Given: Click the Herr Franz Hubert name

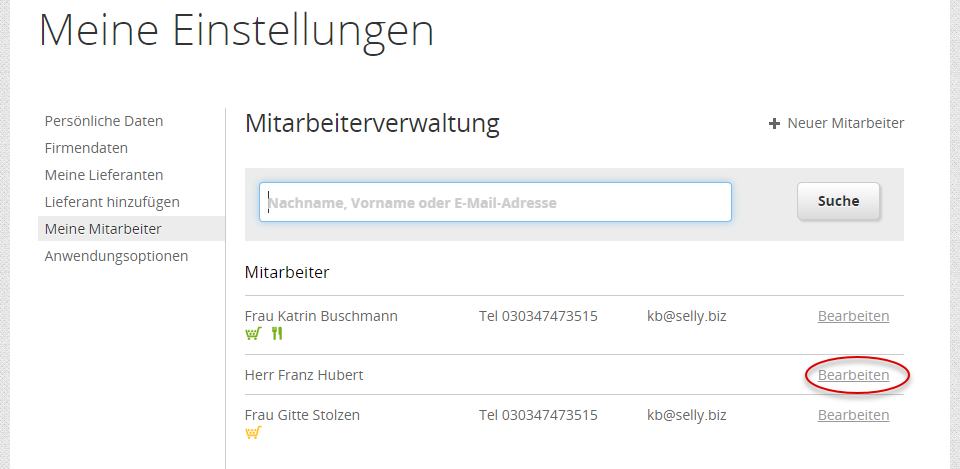Looking at the screenshot, I should [x=304, y=375].
